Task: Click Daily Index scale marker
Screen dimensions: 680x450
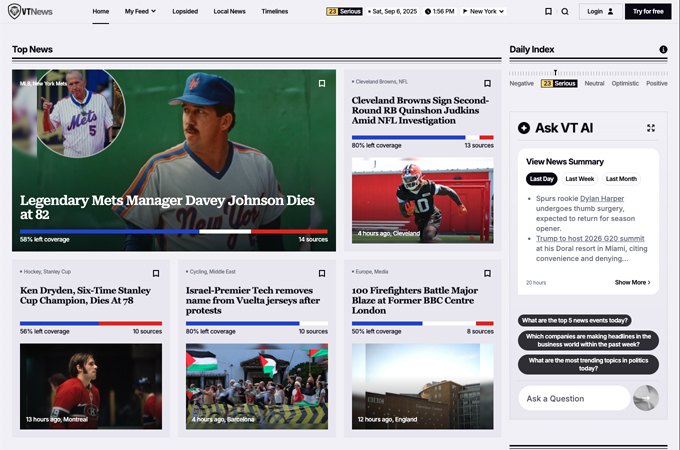Action: (555, 73)
